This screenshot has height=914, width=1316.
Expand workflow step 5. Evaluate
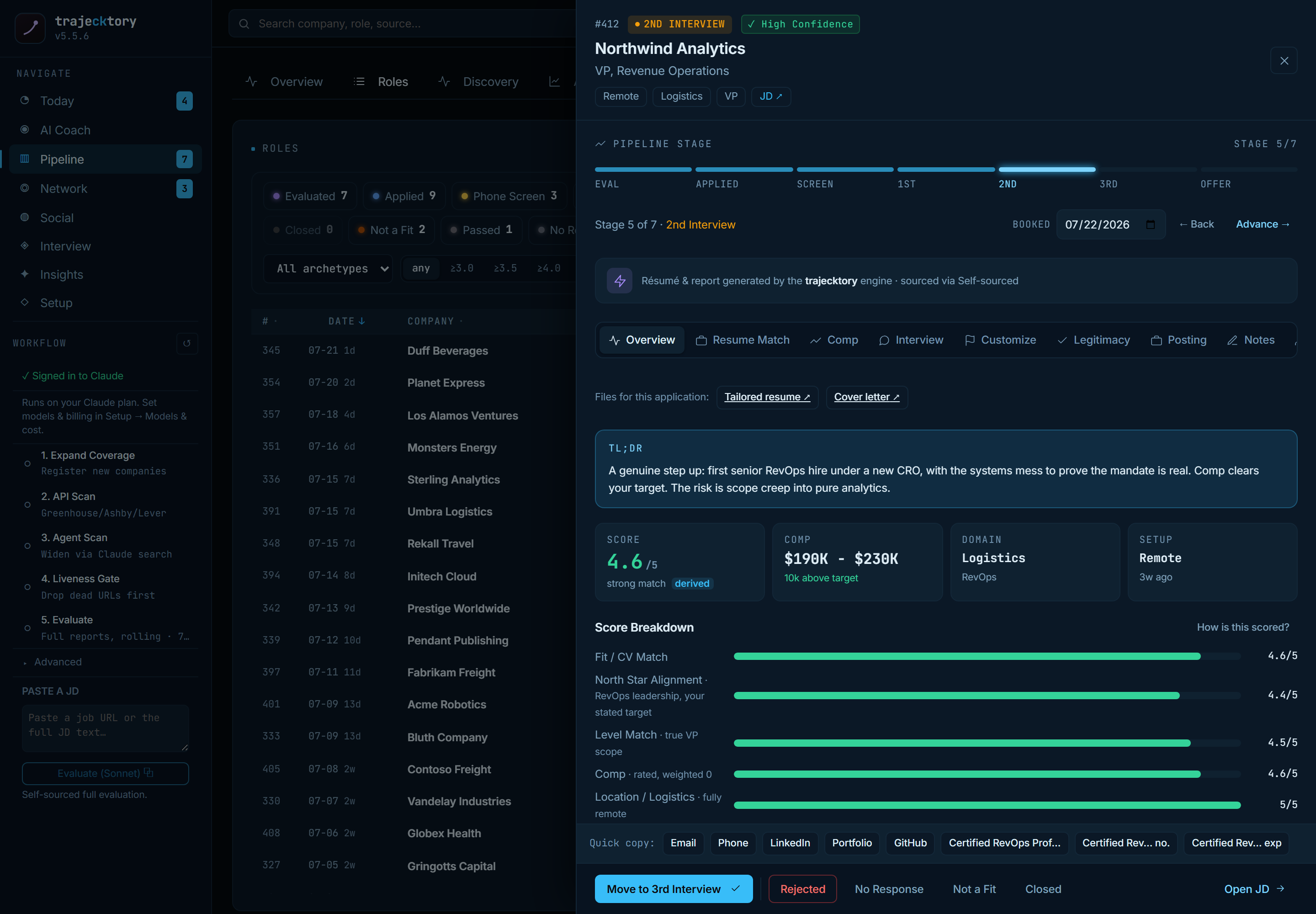[x=106, y=627]
